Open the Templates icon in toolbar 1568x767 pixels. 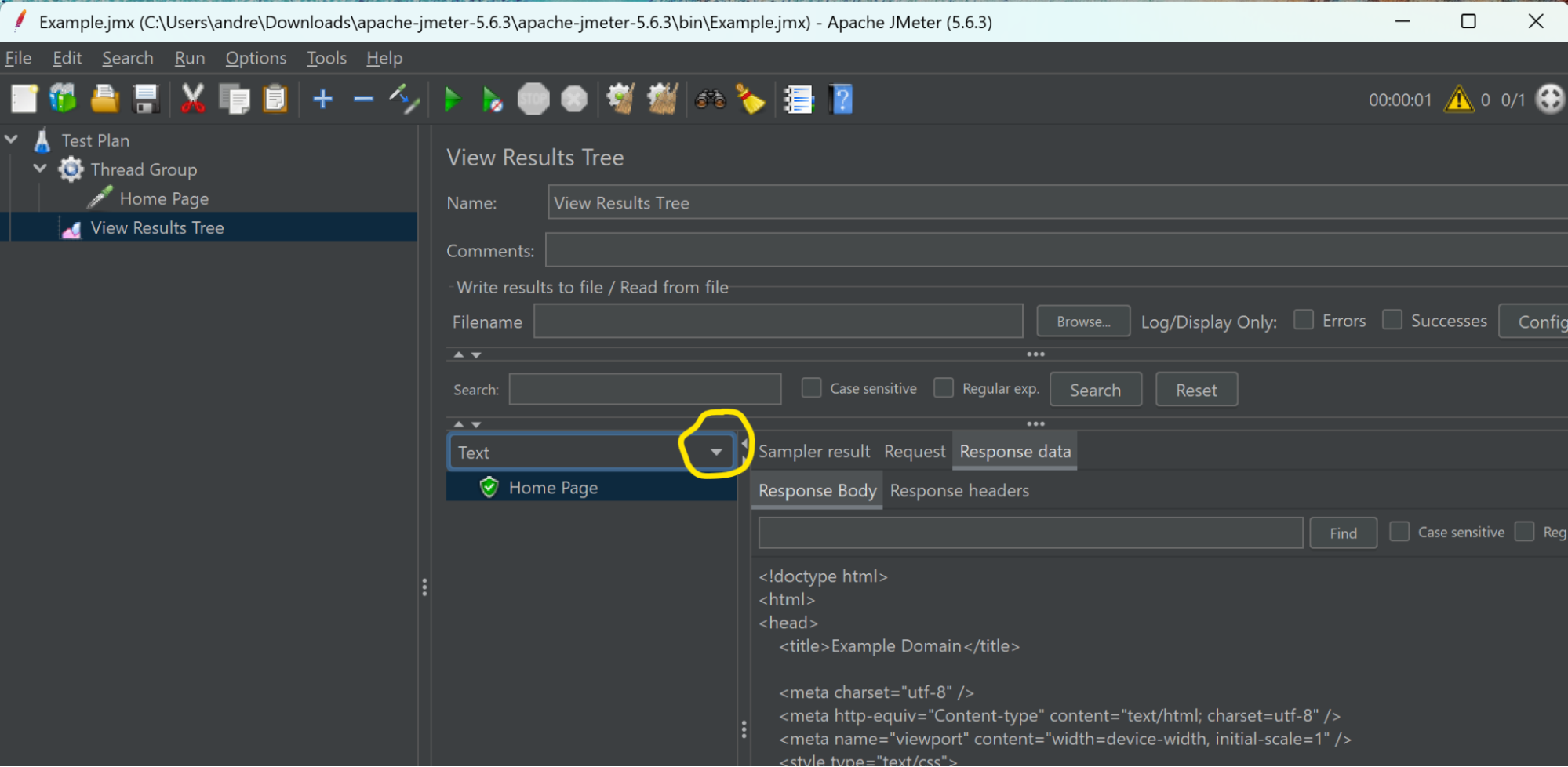[64, 100]
